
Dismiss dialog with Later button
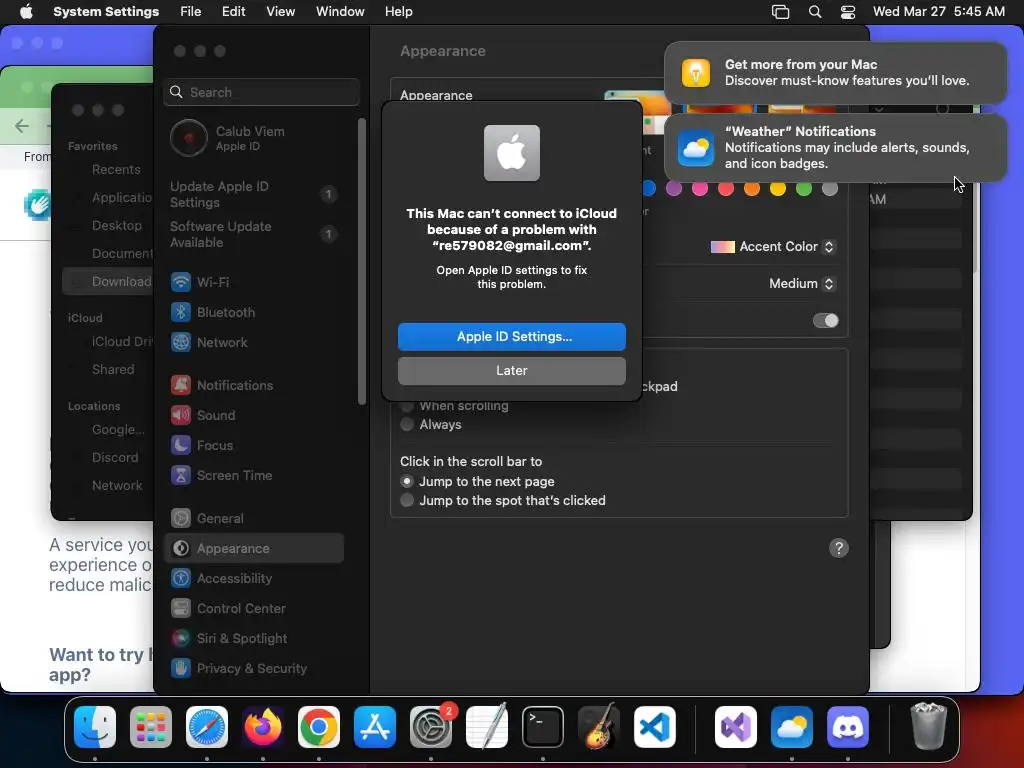point(511,371)
